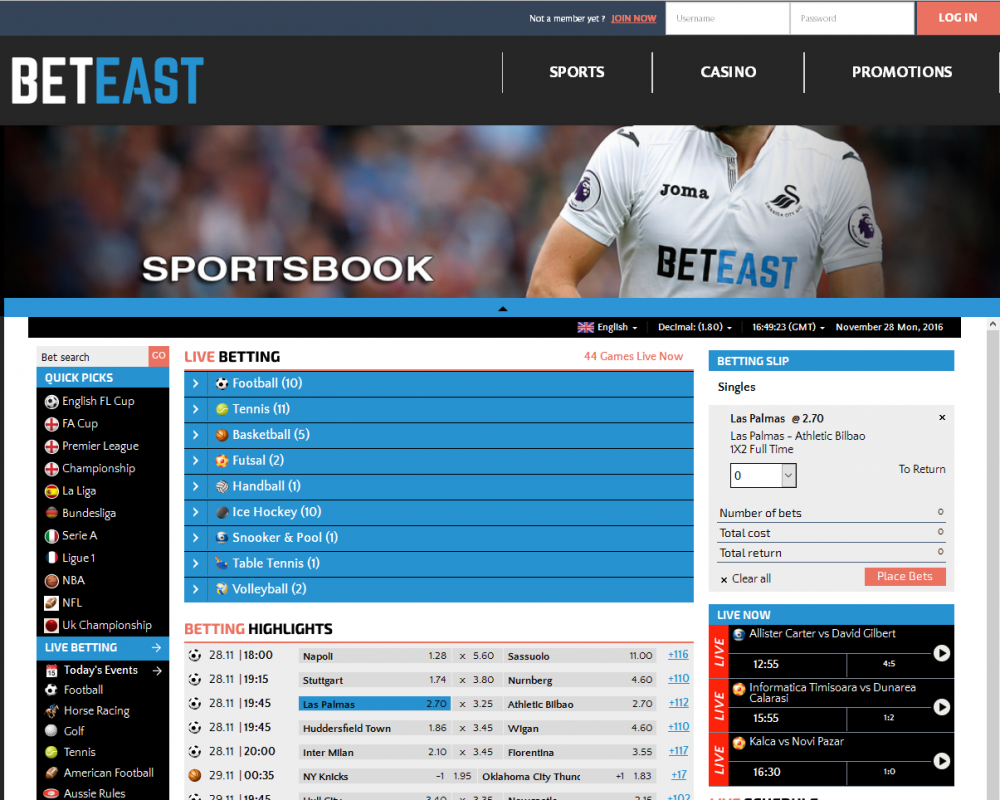
Task: Open the English language dropdown
Action: (608, 327)
